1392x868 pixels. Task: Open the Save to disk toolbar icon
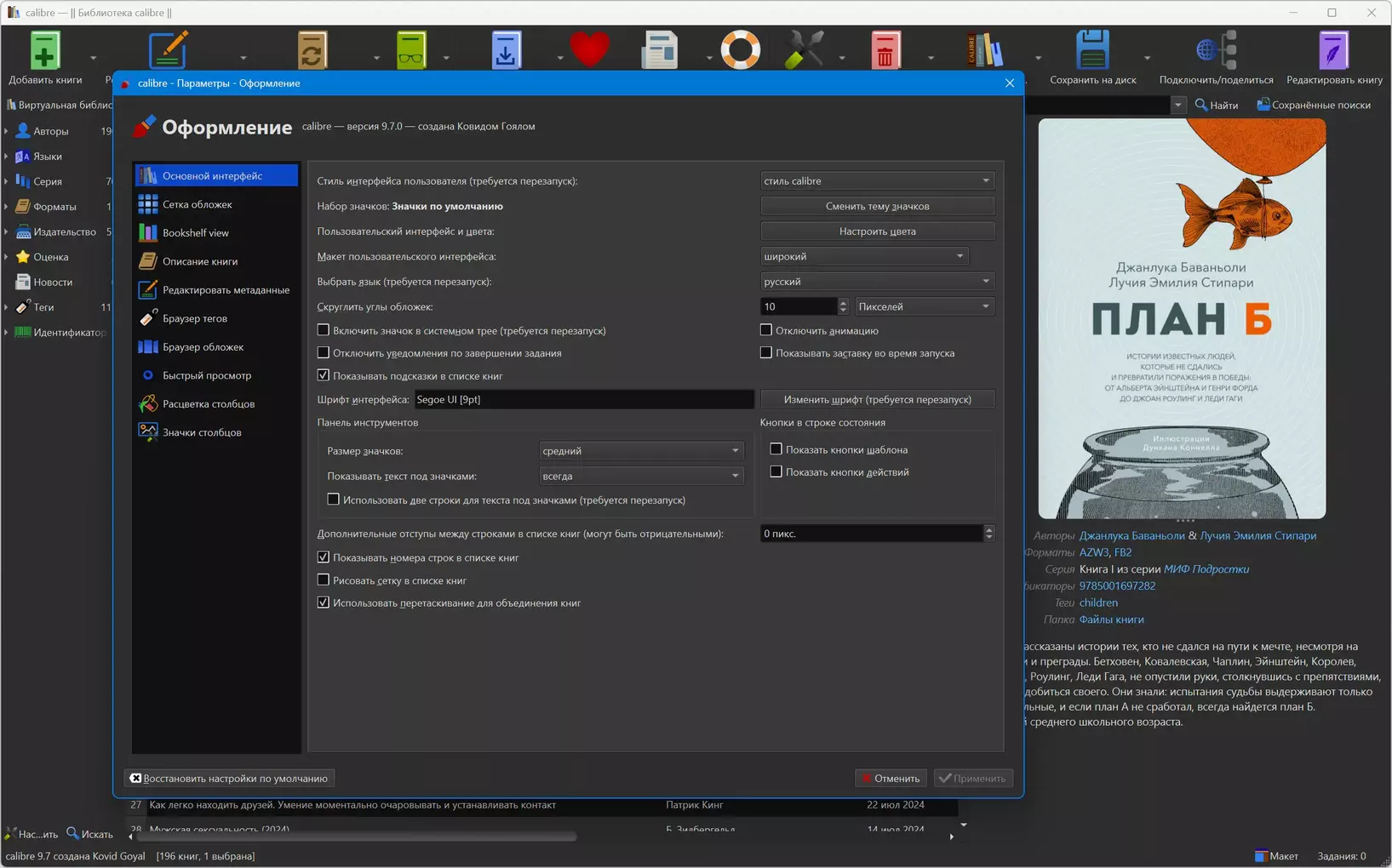pyautogui.click(x=1092, y=51)
